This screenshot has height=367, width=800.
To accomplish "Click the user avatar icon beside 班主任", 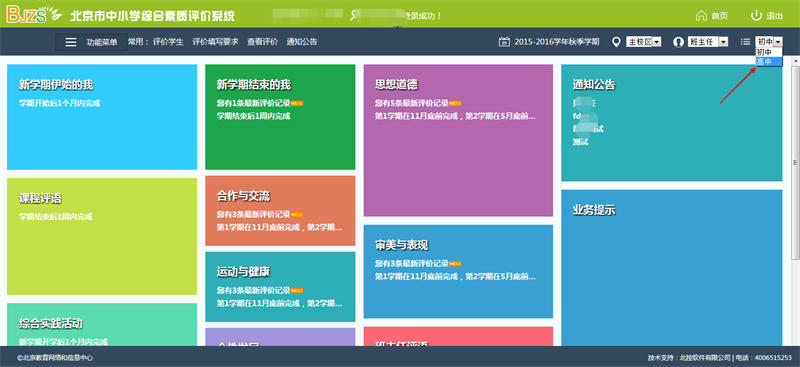I will pos(678,42).
